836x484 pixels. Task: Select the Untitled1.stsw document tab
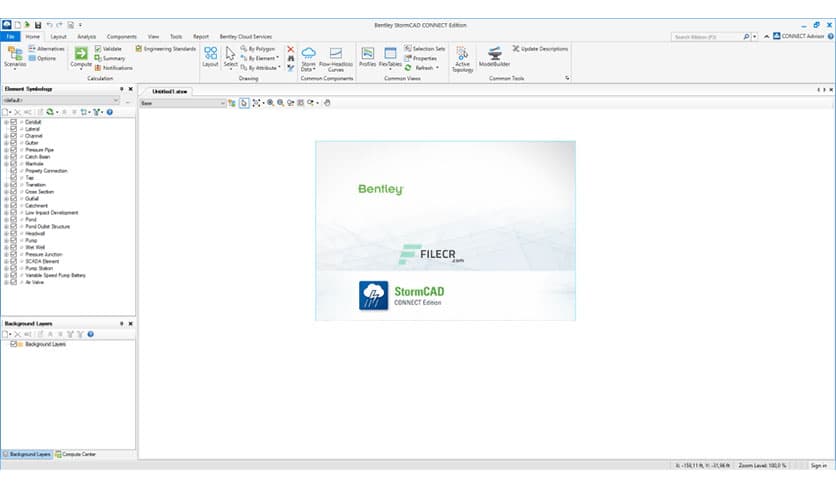[x=170, y=92]
